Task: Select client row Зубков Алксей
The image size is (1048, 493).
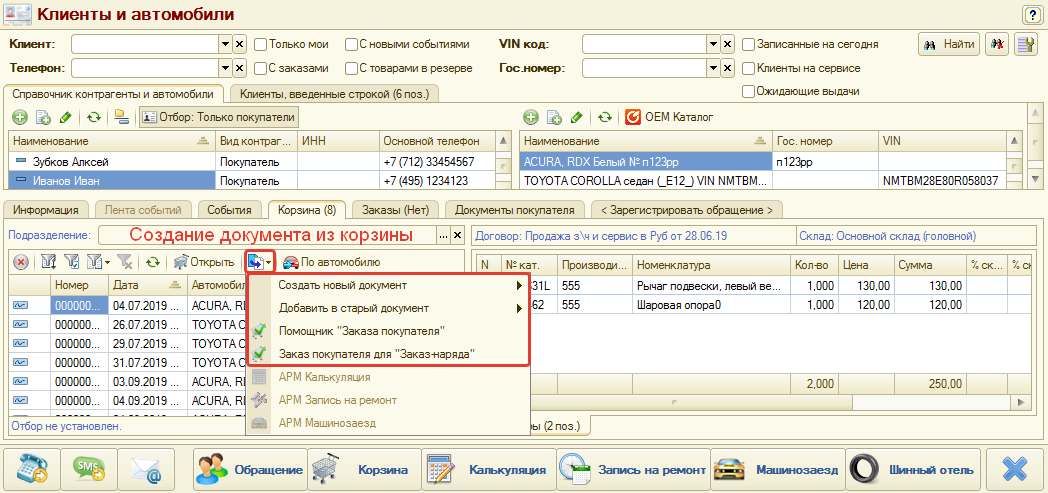Action: click(252, 162)
